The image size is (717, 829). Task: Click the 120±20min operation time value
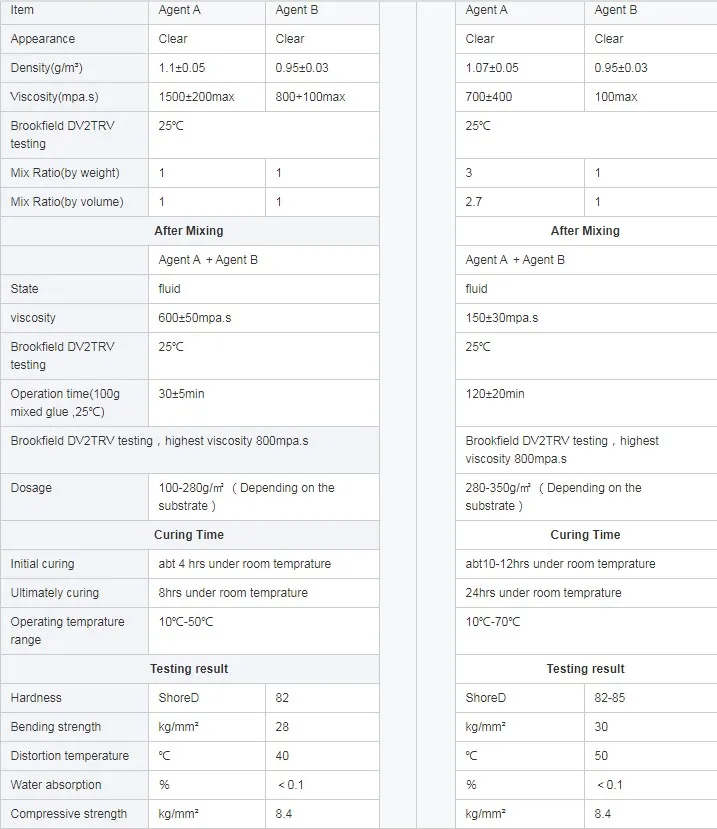coord(495,394)
